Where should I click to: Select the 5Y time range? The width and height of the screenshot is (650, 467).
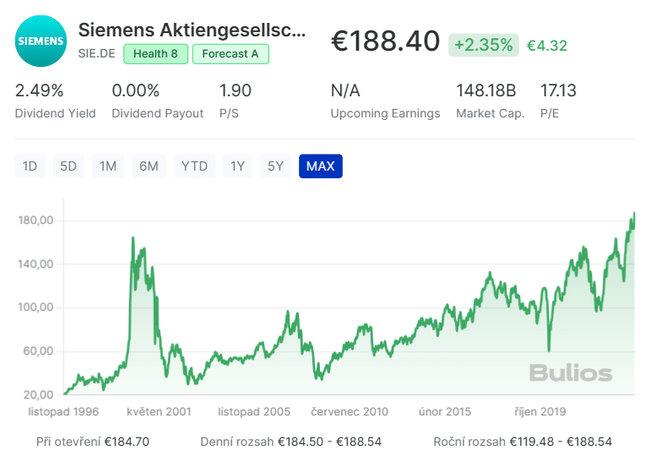[275, 166]
